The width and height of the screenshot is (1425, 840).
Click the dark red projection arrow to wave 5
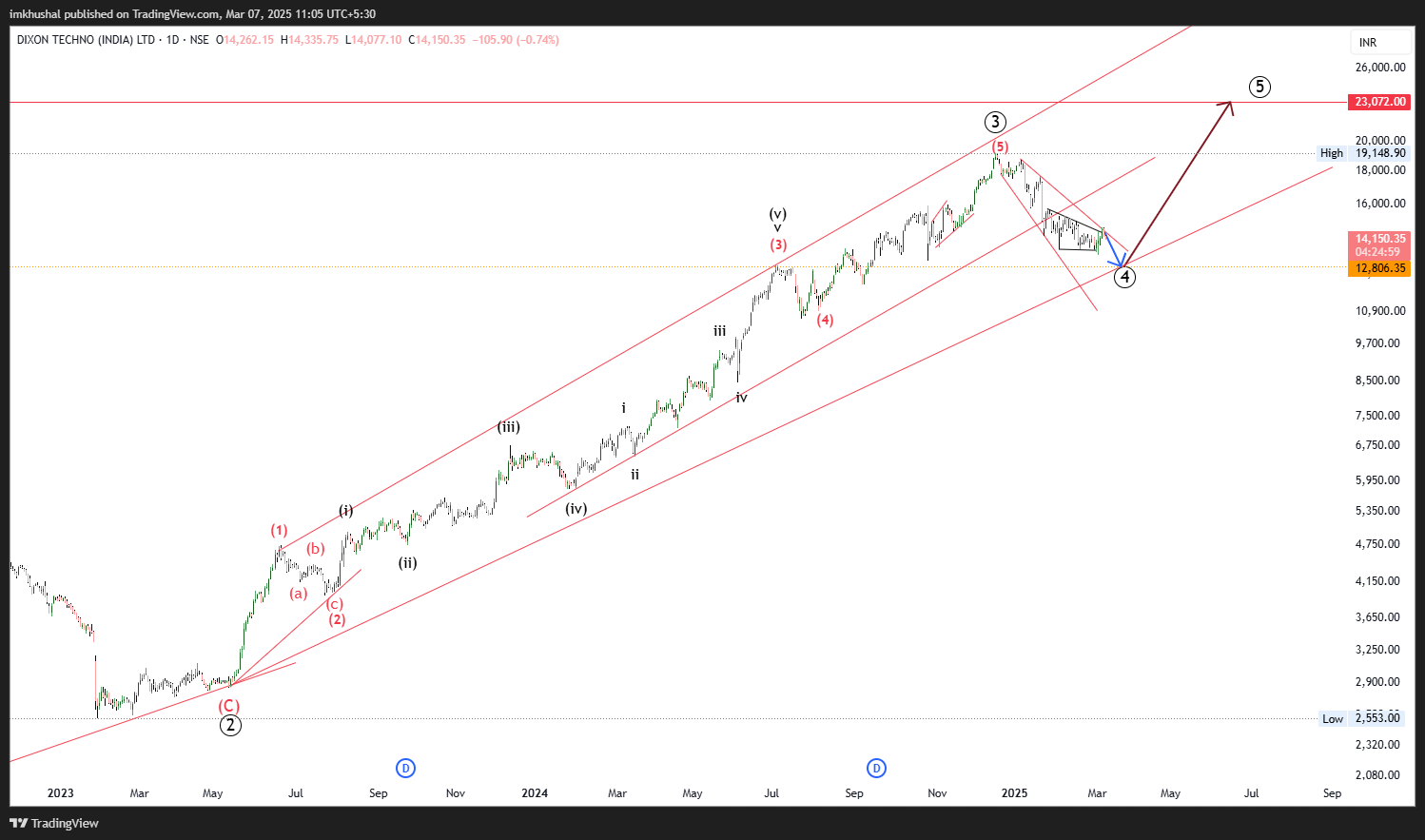click(1180, 184)
